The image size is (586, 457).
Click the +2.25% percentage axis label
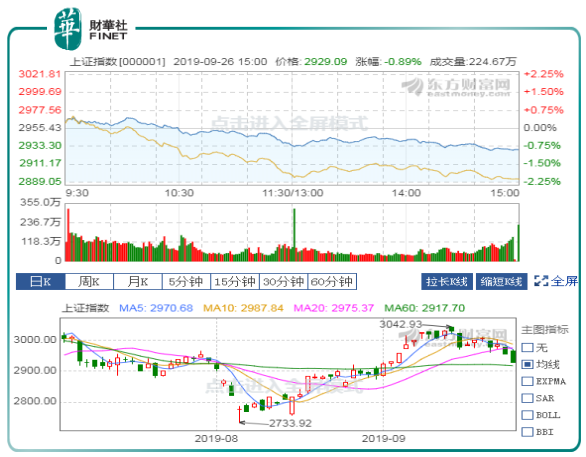click(x=544, y=74)
